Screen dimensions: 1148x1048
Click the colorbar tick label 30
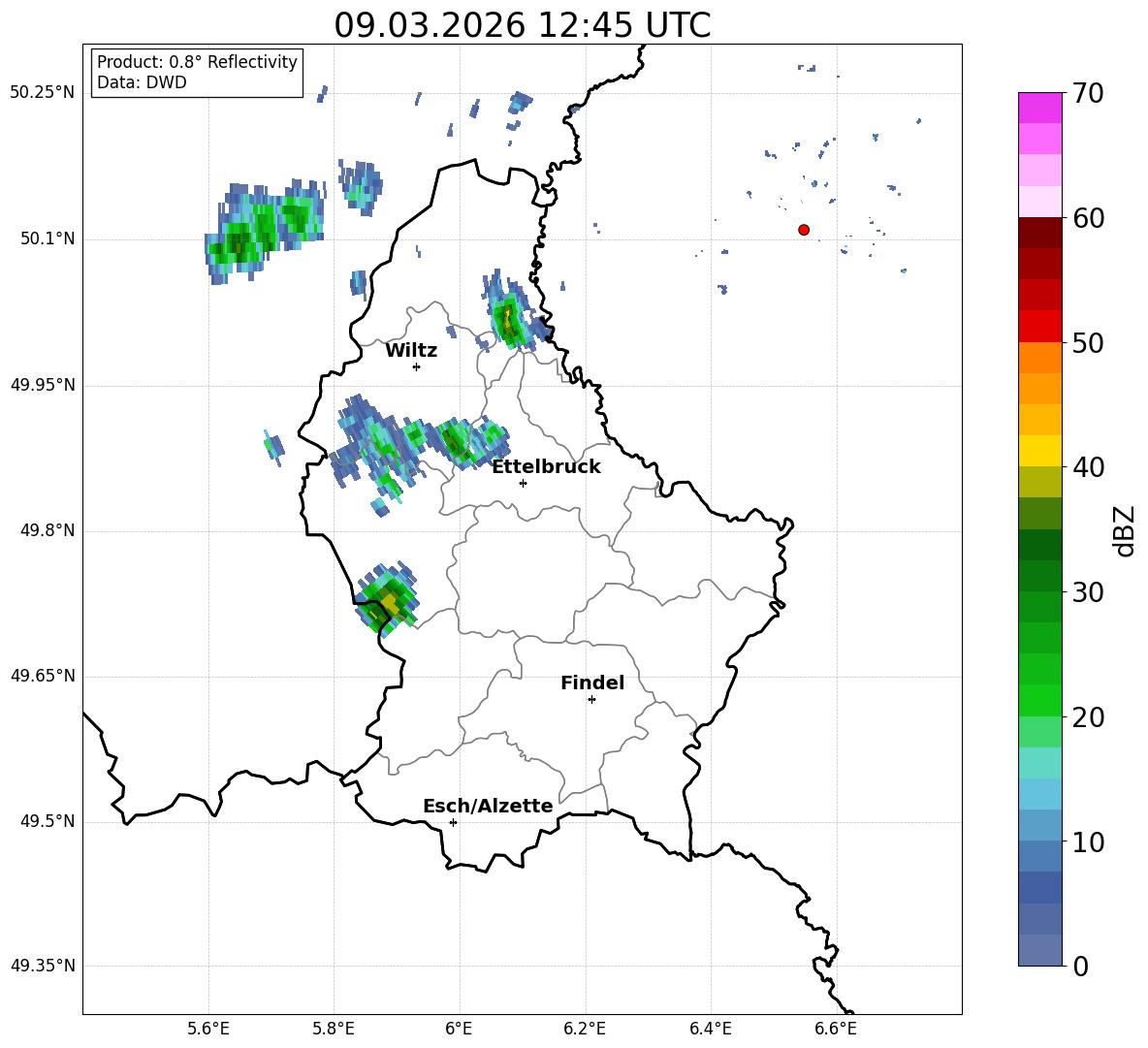(1088, 592)
